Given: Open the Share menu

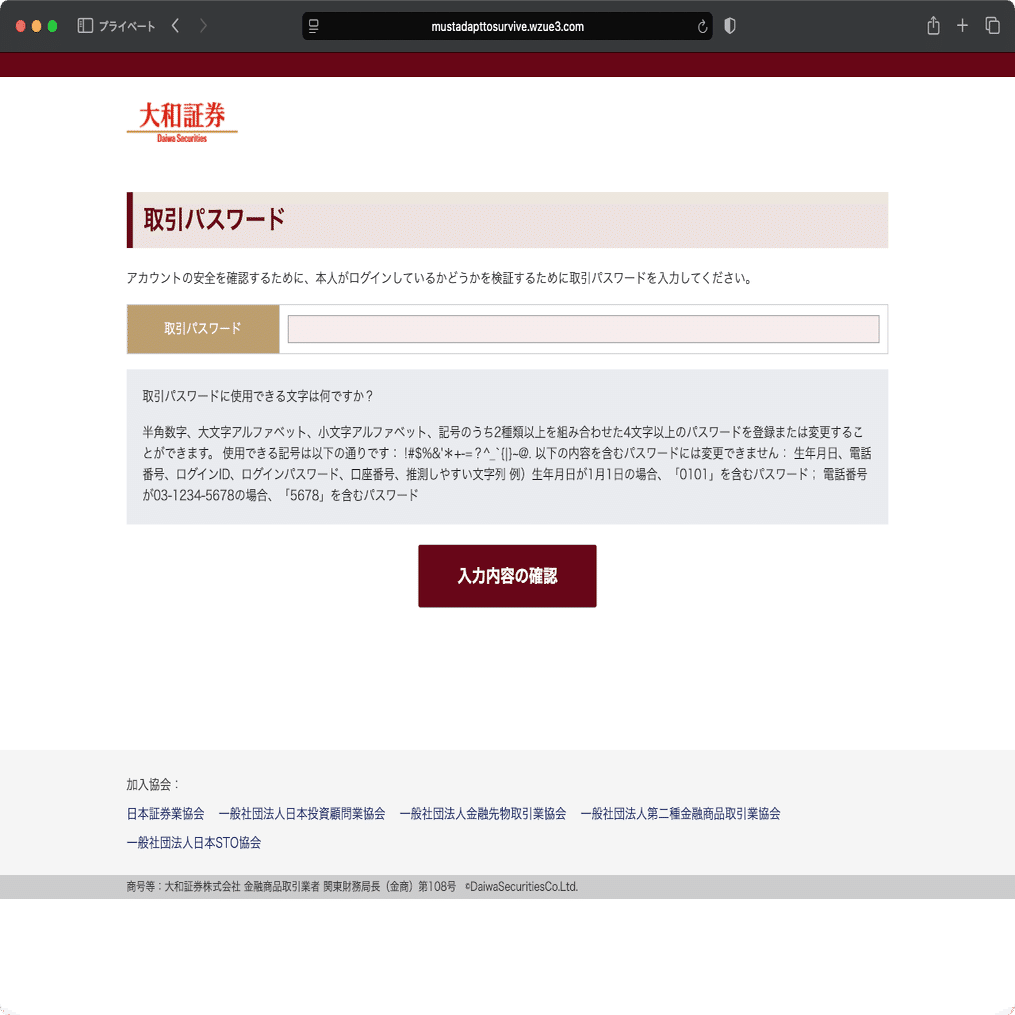Looking at the screenshot, I should 934,25.
